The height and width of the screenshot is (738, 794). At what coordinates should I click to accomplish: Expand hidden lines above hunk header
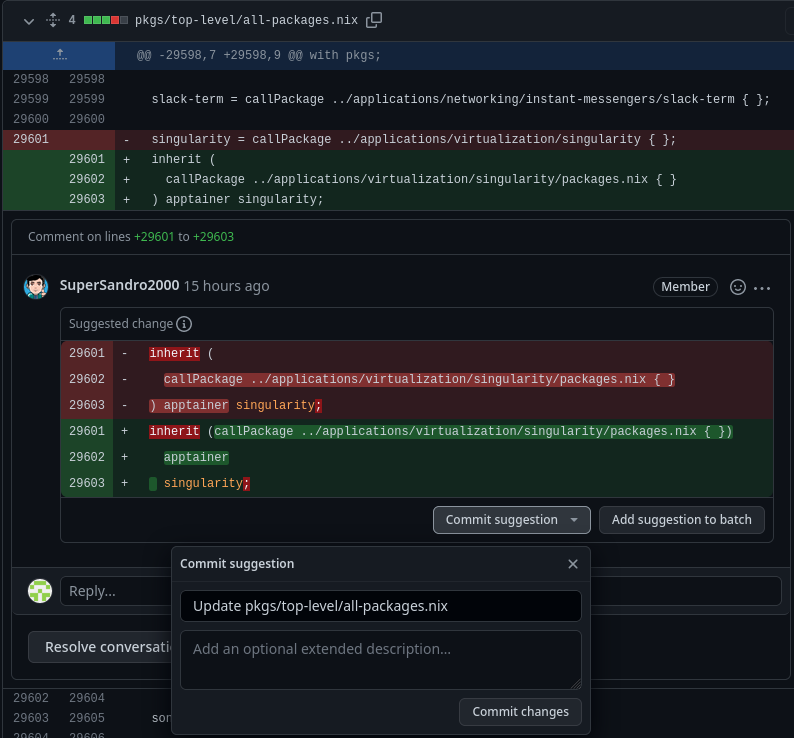[59, 55]
